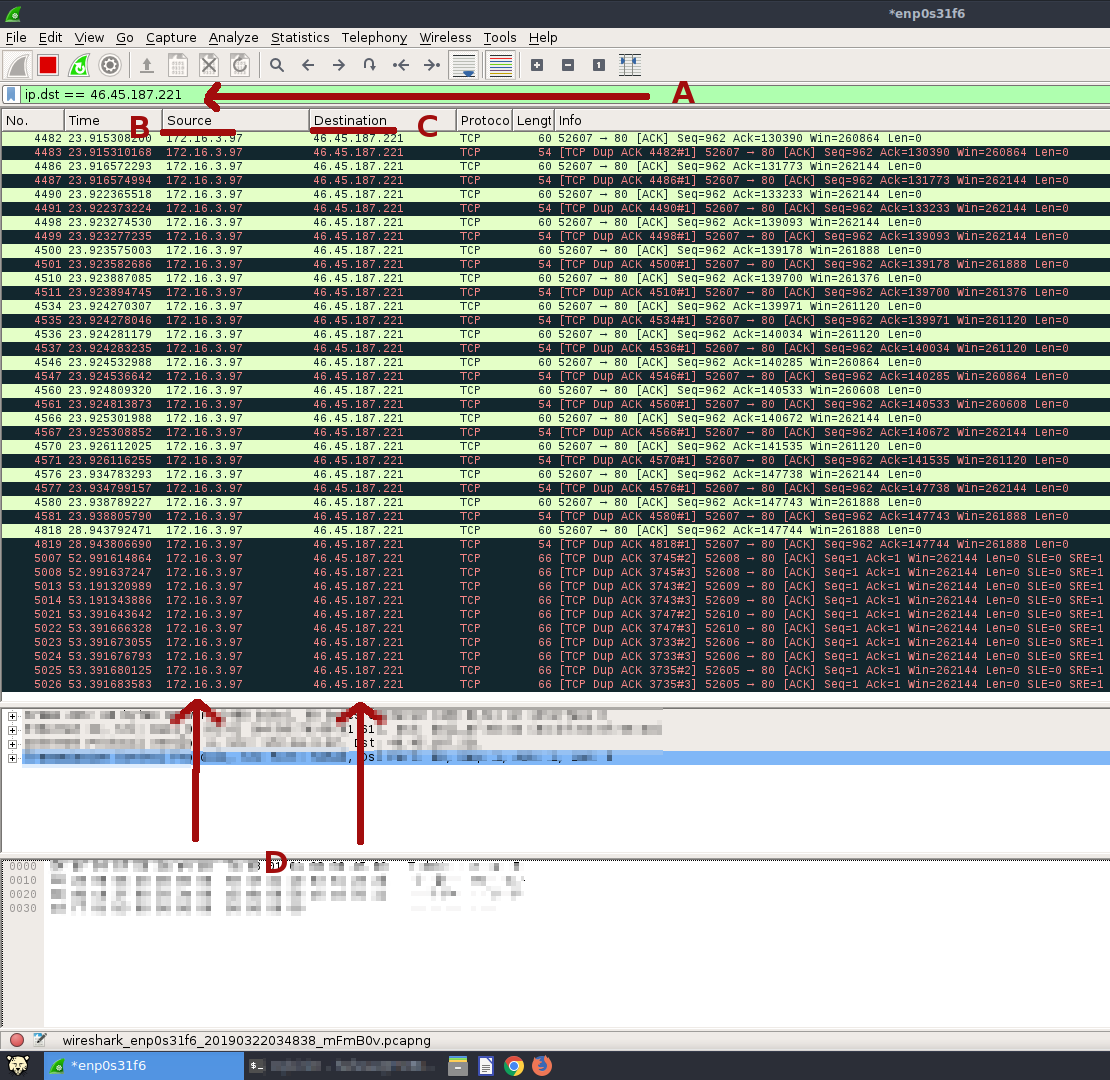Sort packets by the No. column
This screenshot has height=1080, width=1110.
(33, 120)
